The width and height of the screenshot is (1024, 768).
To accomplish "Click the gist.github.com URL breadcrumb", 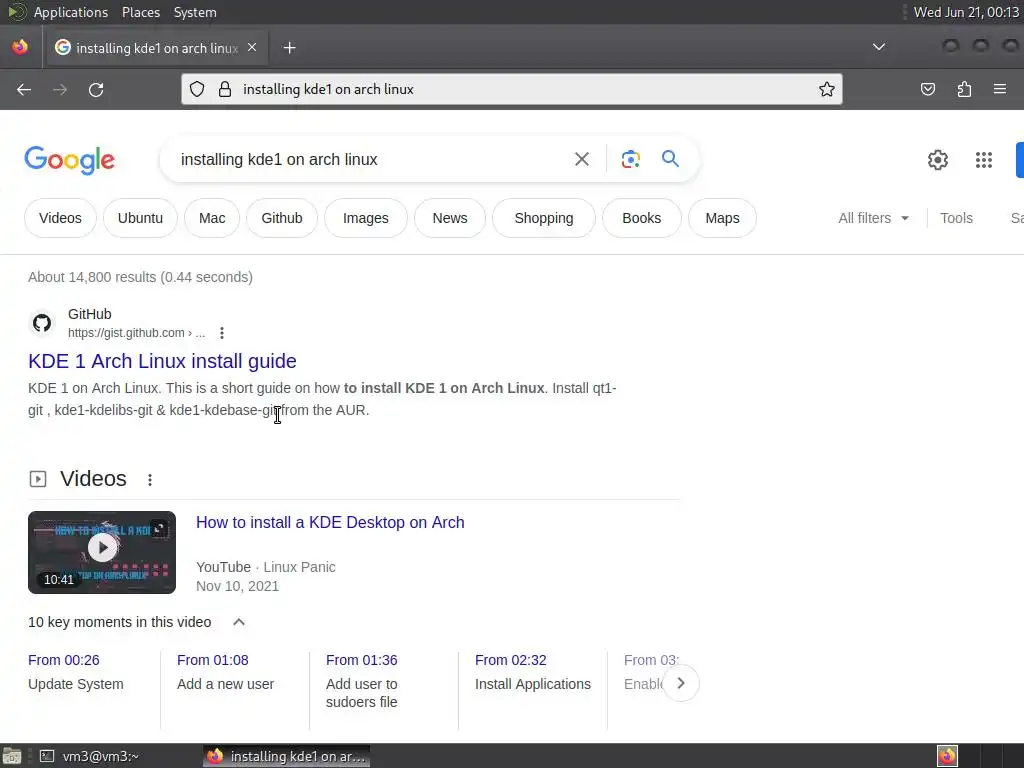I will point(136,333).
